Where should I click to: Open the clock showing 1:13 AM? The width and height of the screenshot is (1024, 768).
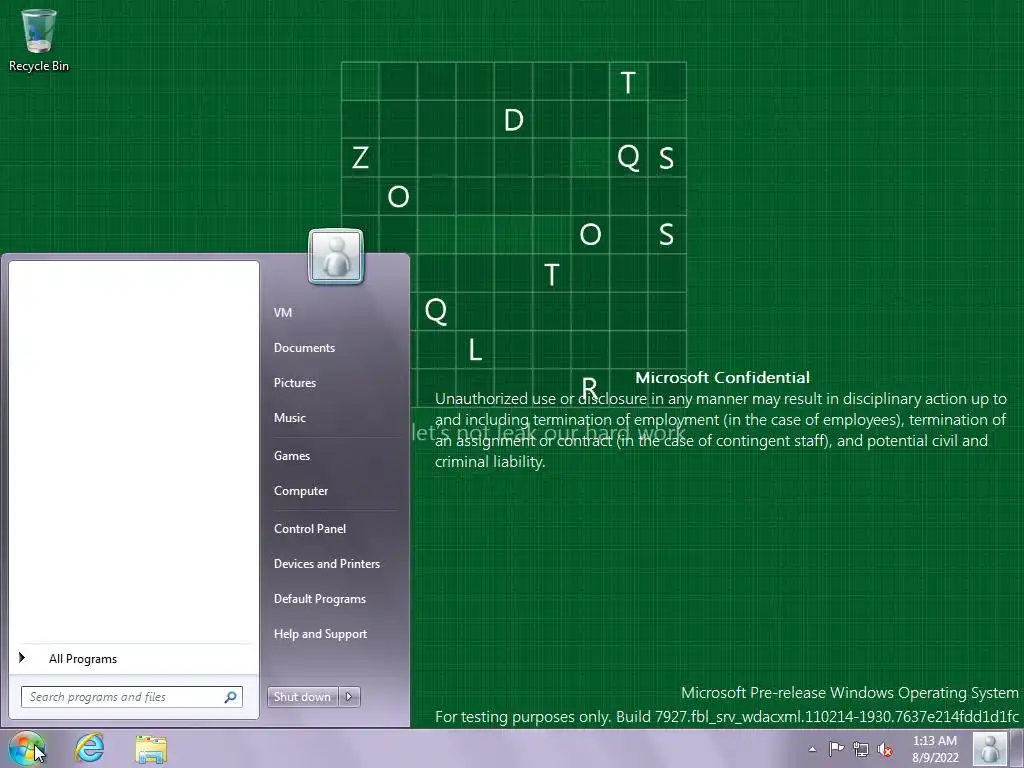click(935, 749)
